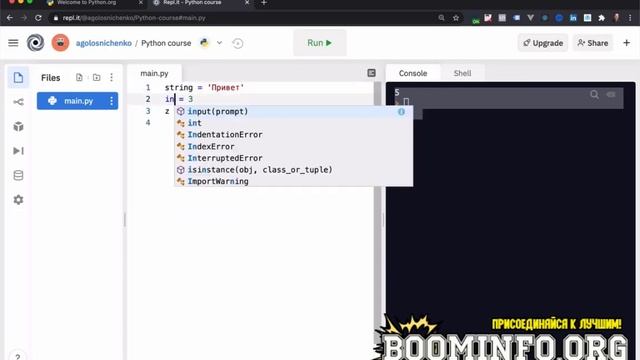The image size is (640, 360).
Task: Add a new file
Action: point(79,77)
